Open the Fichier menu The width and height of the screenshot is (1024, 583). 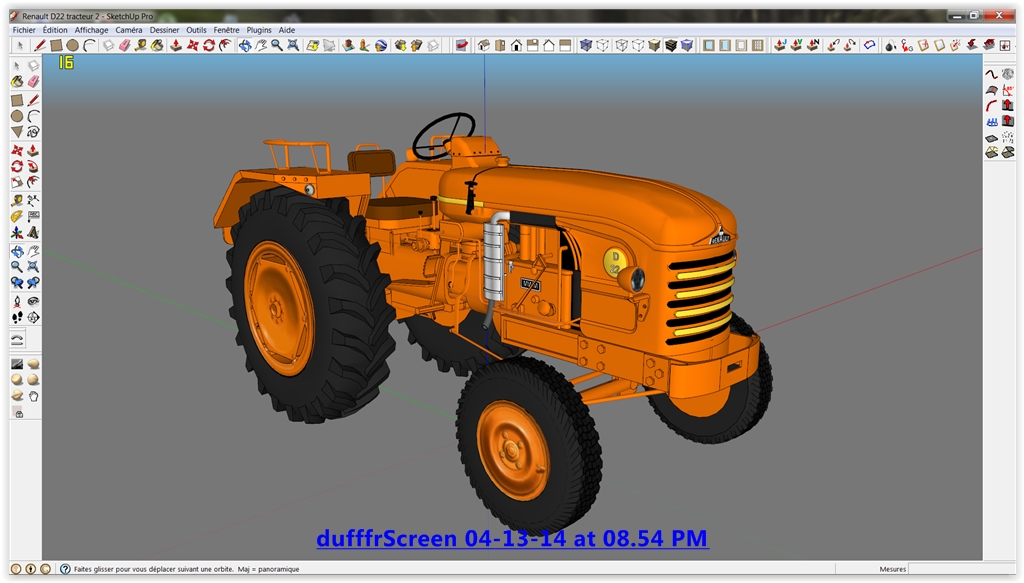pos(24,30)
